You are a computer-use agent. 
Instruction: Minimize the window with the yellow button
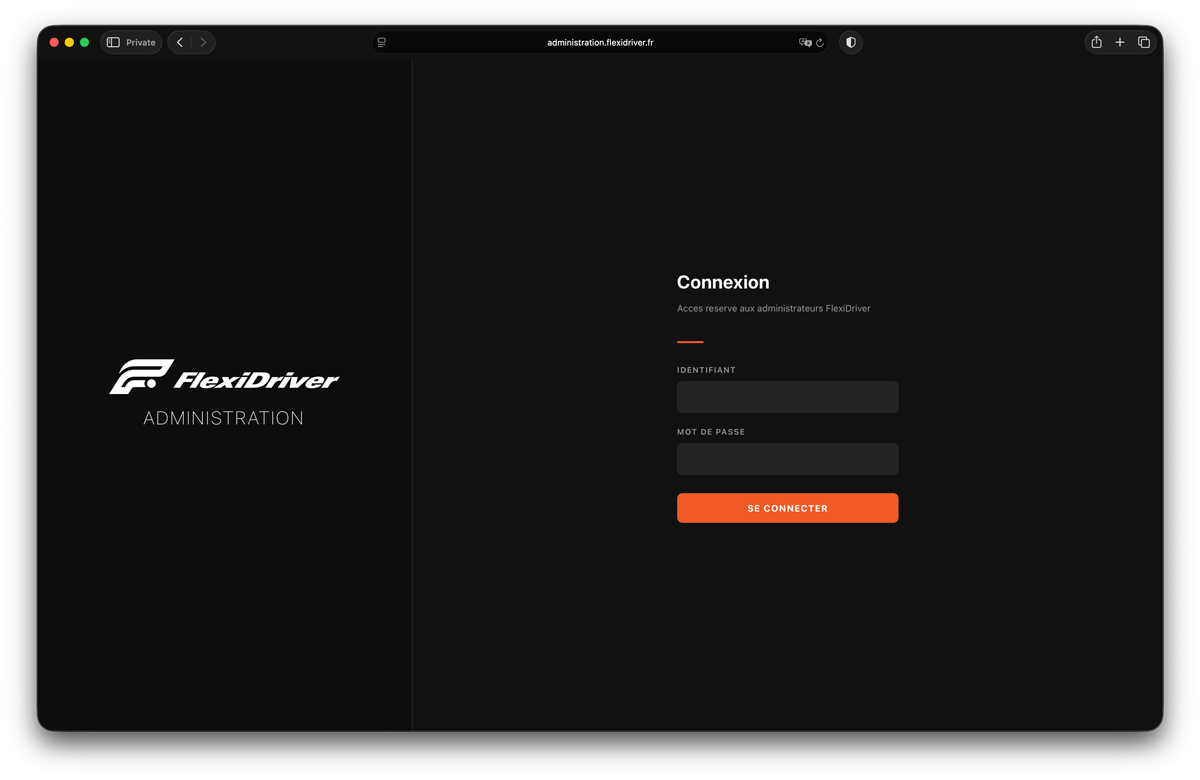click(69, 42)
